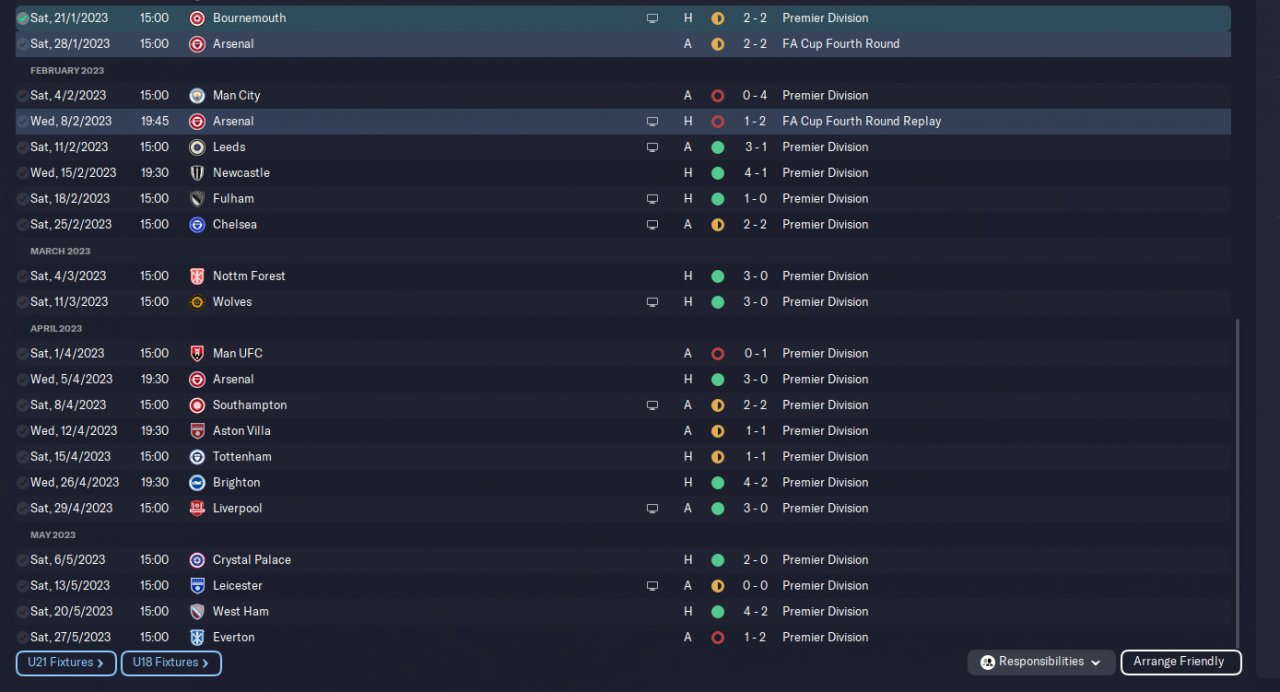The height and width of the screenshot is (692, 1280).
Task: Toggle the checkmark beside the Man City fixture
Action: [x=23, y=96]
